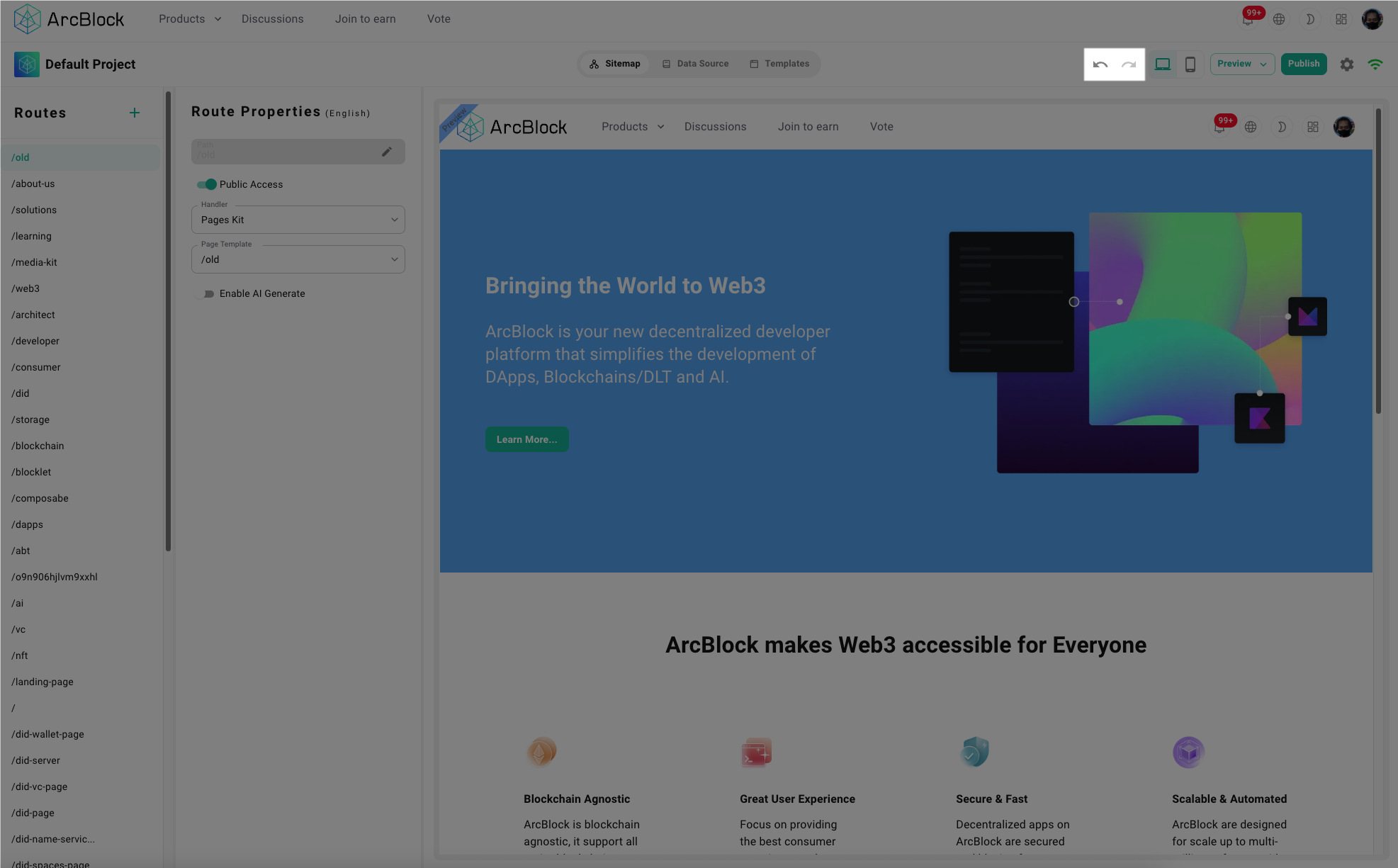Viewport: 1398px width, 868px height.
Task: Click the green wifi connection icon
Action: tap(1375, 64)
